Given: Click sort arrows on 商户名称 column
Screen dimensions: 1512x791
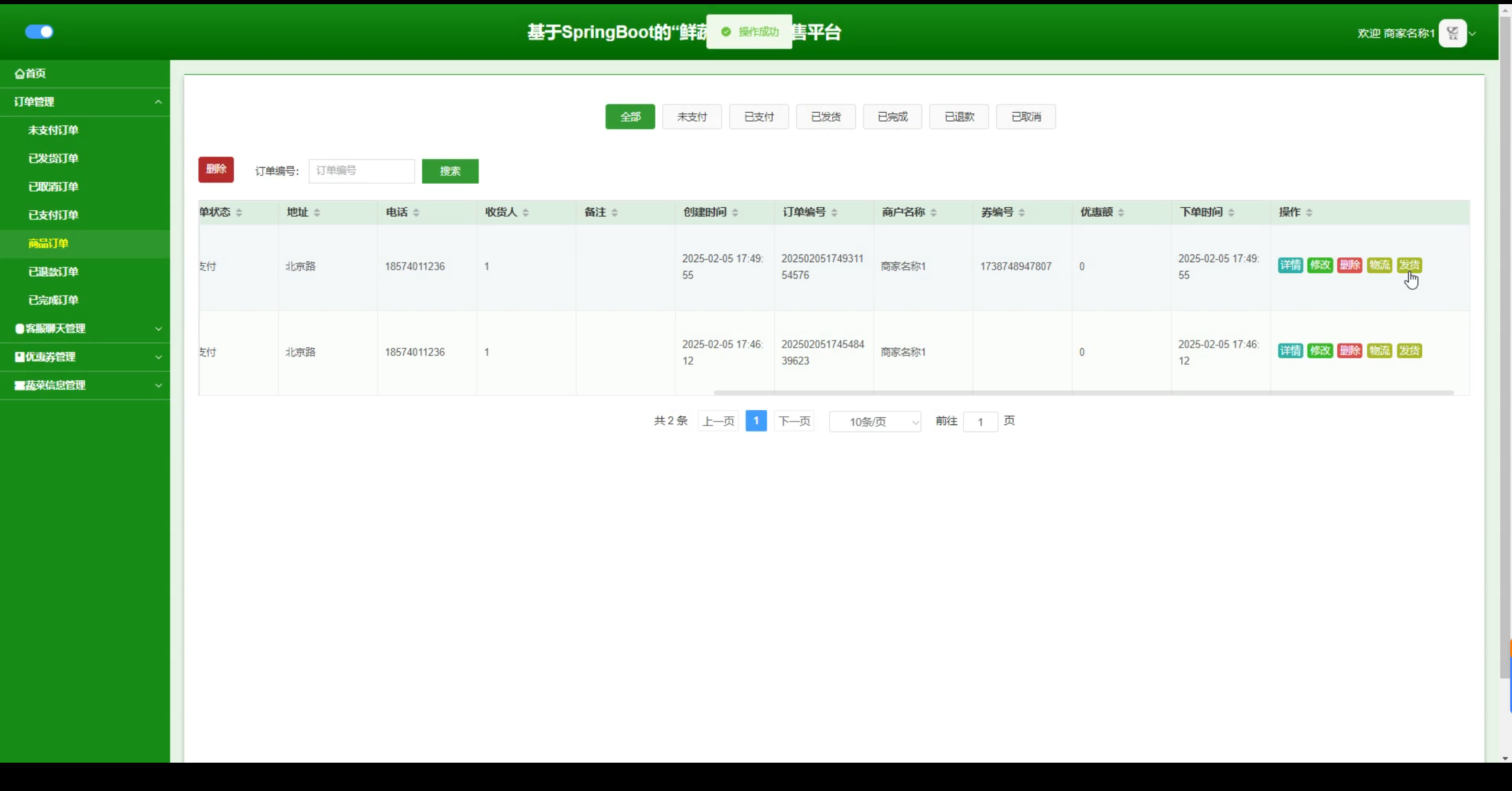Looking at the screenshot, I should (x=933, y=213).
